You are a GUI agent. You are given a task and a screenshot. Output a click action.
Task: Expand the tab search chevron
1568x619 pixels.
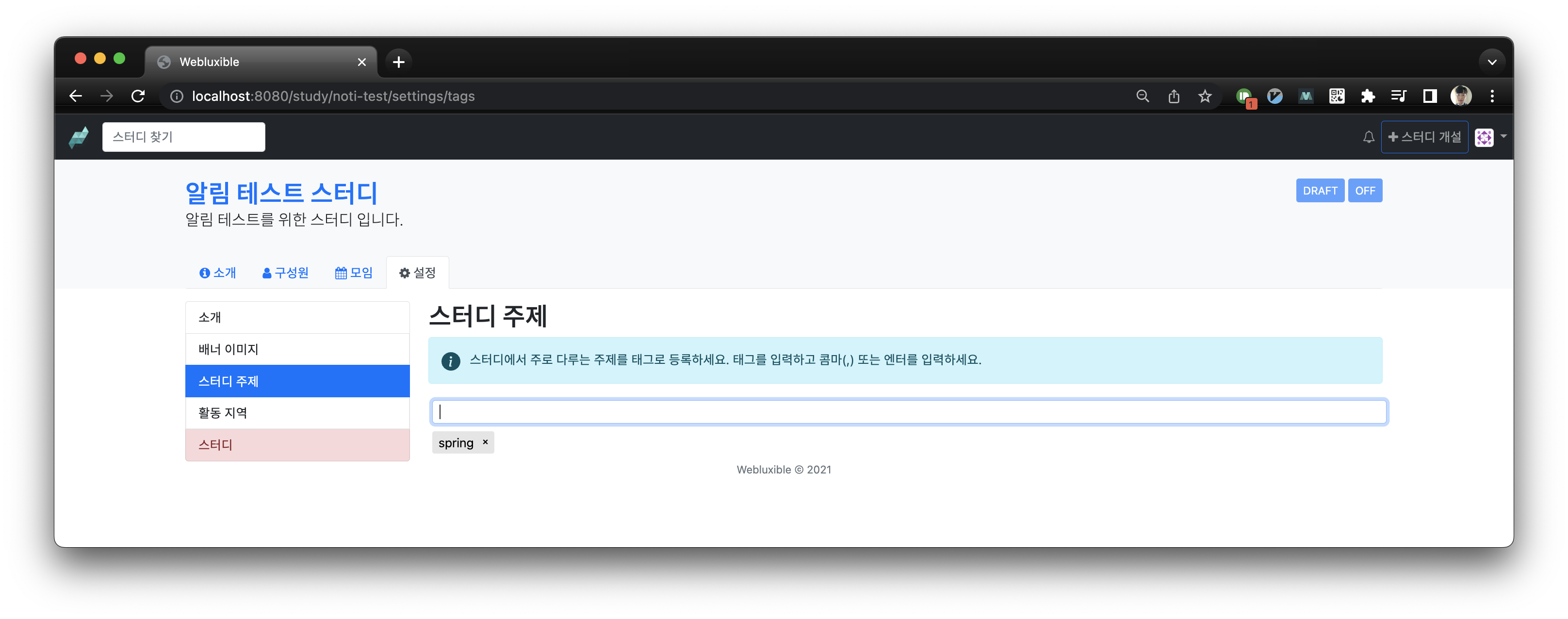click(x=1492, y=62)
